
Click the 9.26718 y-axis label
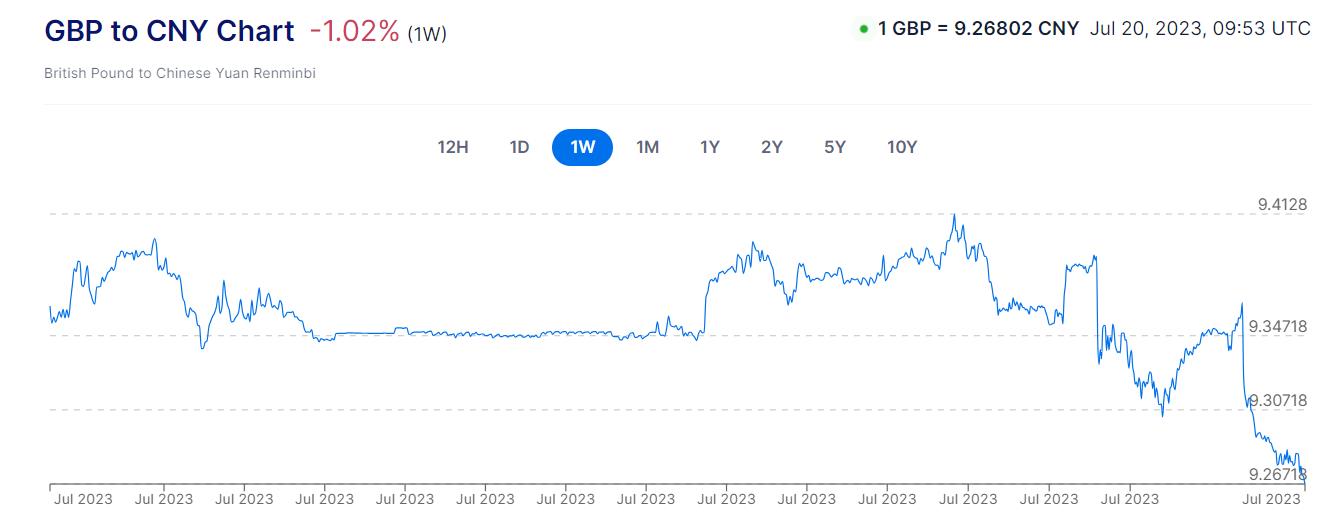1277,474
